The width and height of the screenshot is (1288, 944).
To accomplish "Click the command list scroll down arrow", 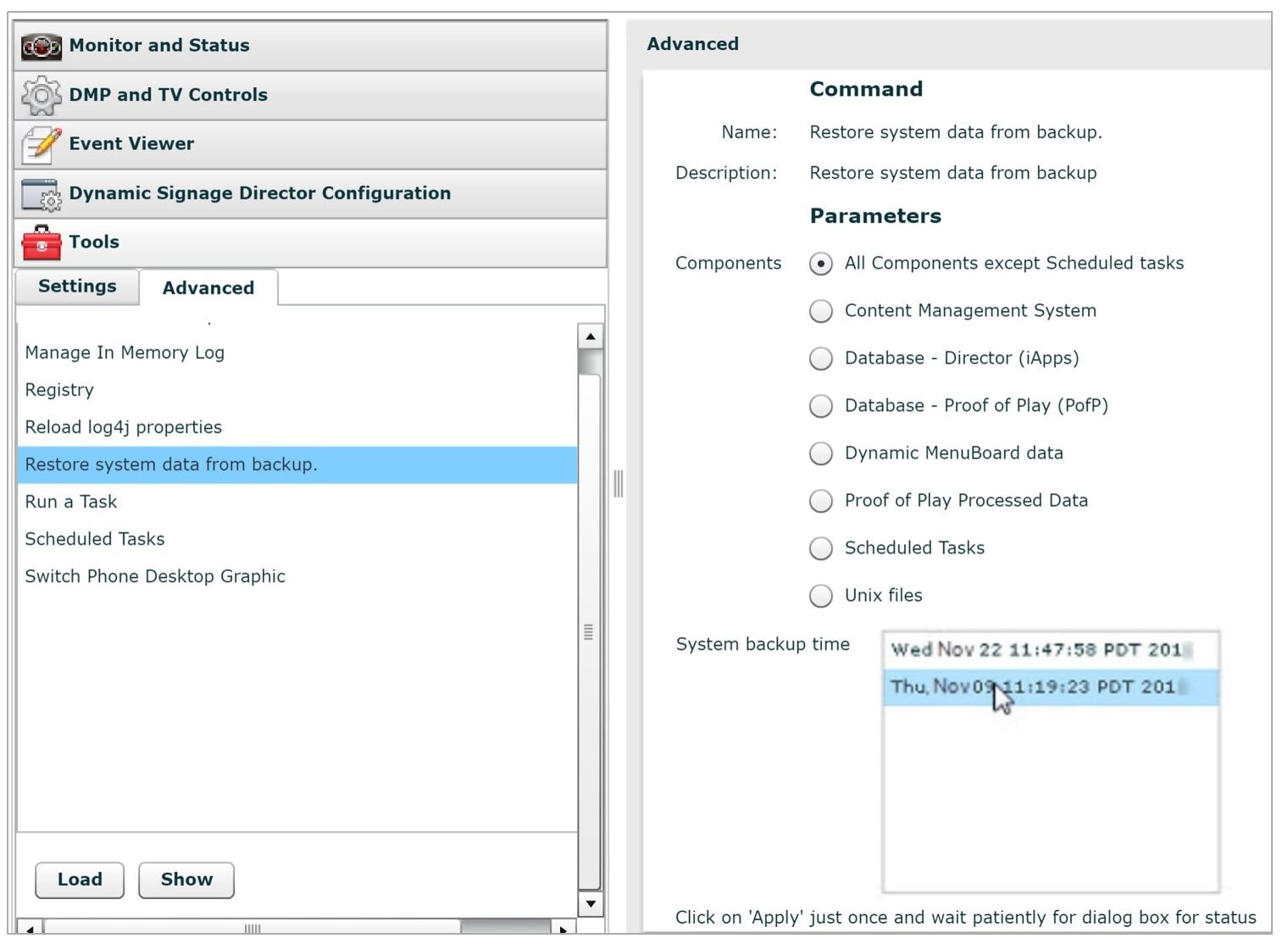I will (590, 904).
